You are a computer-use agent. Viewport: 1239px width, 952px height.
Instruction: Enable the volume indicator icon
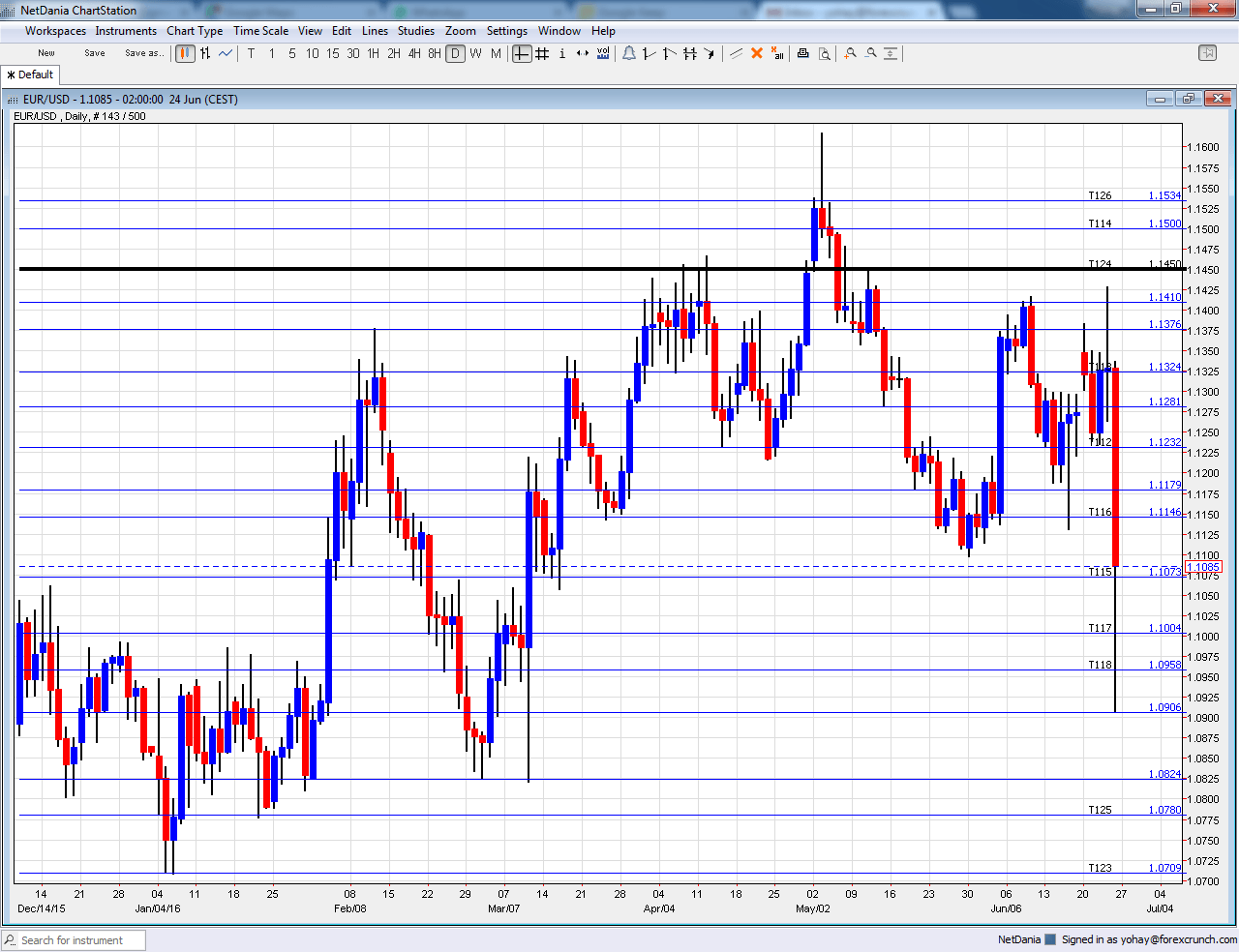(603, 53)
